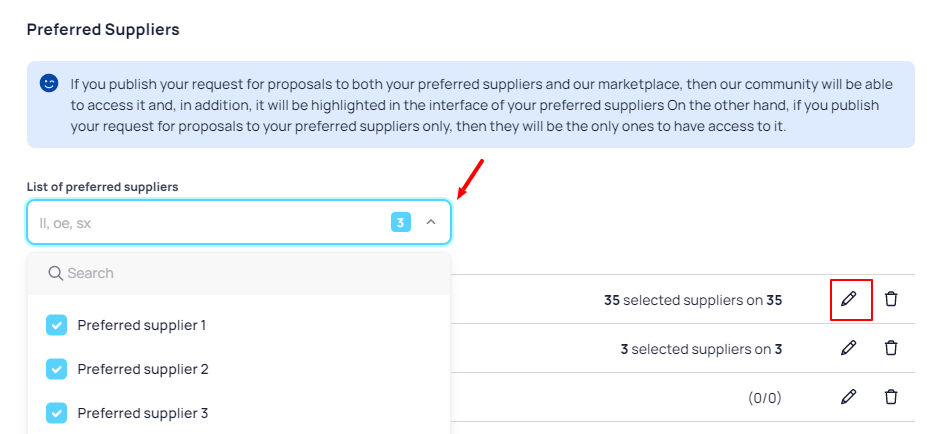Select the 'Preferred supplier 1' option label
The image size is (936, 434).
(x=141, y=325)
